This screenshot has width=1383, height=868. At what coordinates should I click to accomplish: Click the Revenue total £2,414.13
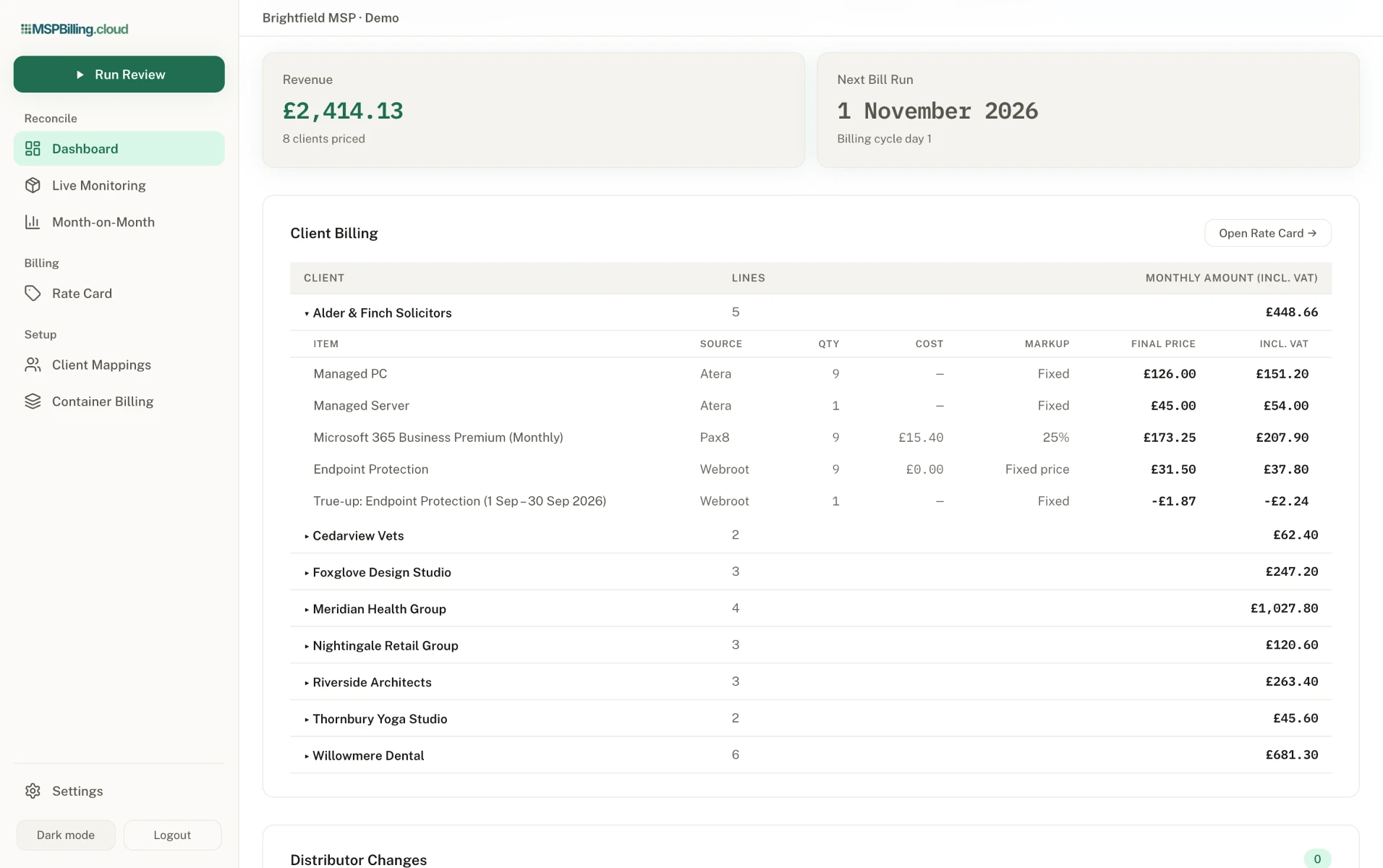[x=343, y=111]
